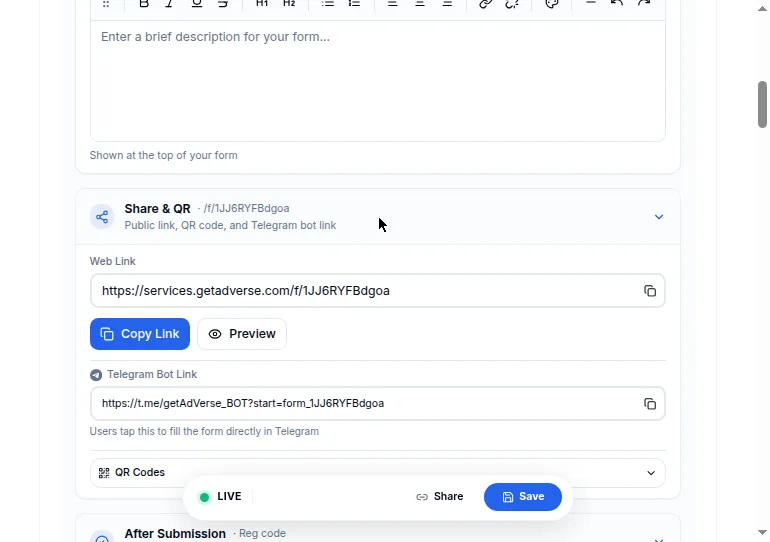
Task: Click the Telegram paper-plane icon
Action: pos(96,375)
